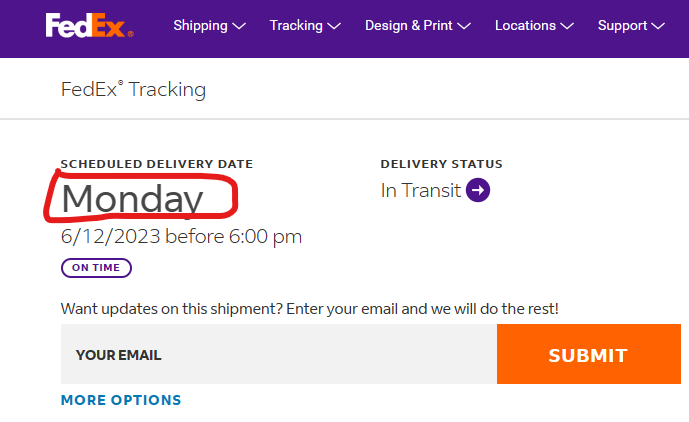Click the purple In Transit arrow icon
This screenshot has width=689, height=422.
click(x=478, y=190)
